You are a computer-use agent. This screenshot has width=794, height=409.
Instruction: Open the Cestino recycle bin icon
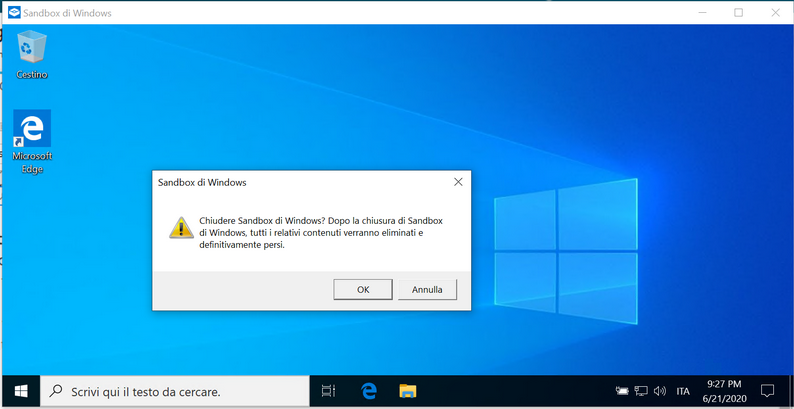click(31, 55)
